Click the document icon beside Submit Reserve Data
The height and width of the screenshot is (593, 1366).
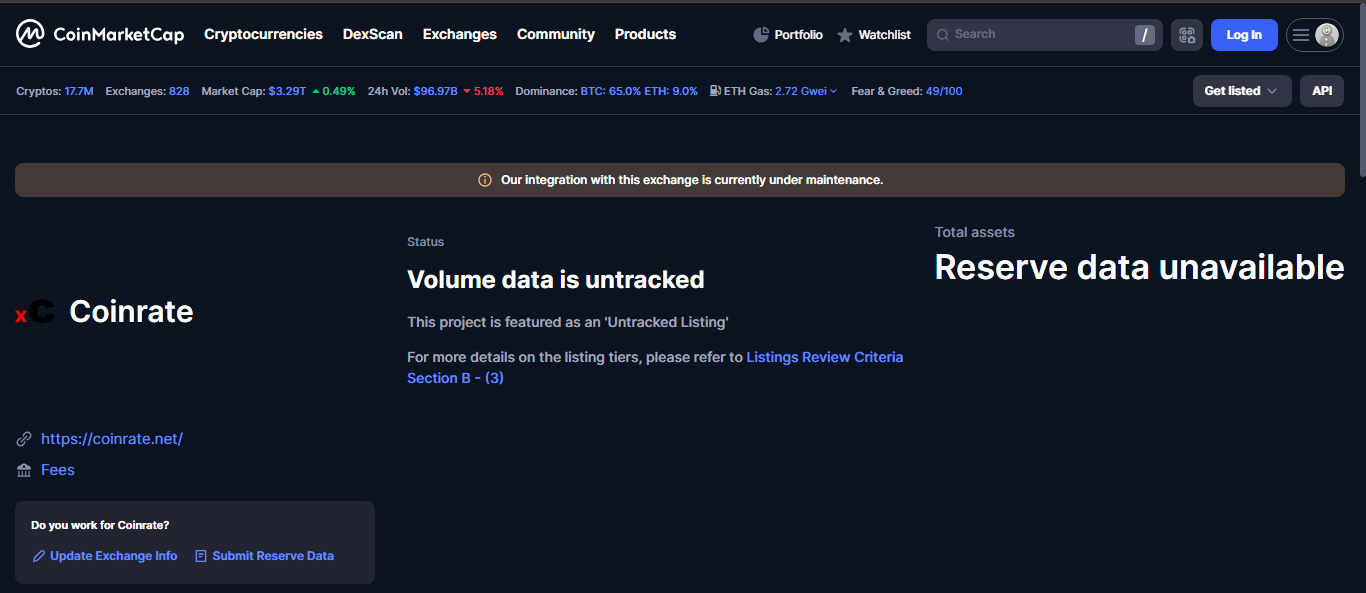(x=201, y=555)
